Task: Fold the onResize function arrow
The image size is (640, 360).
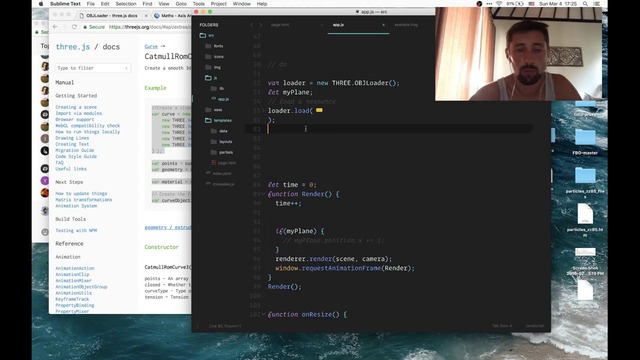Action: (x=264, y=314)
